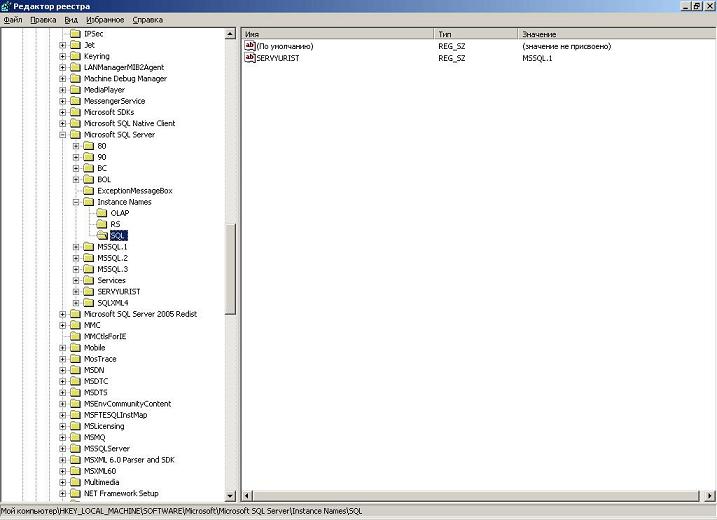This screenshot has width=717, height=520.
Task: Click the tree scrollbar up arrow
Action: [x=230, y=34]
